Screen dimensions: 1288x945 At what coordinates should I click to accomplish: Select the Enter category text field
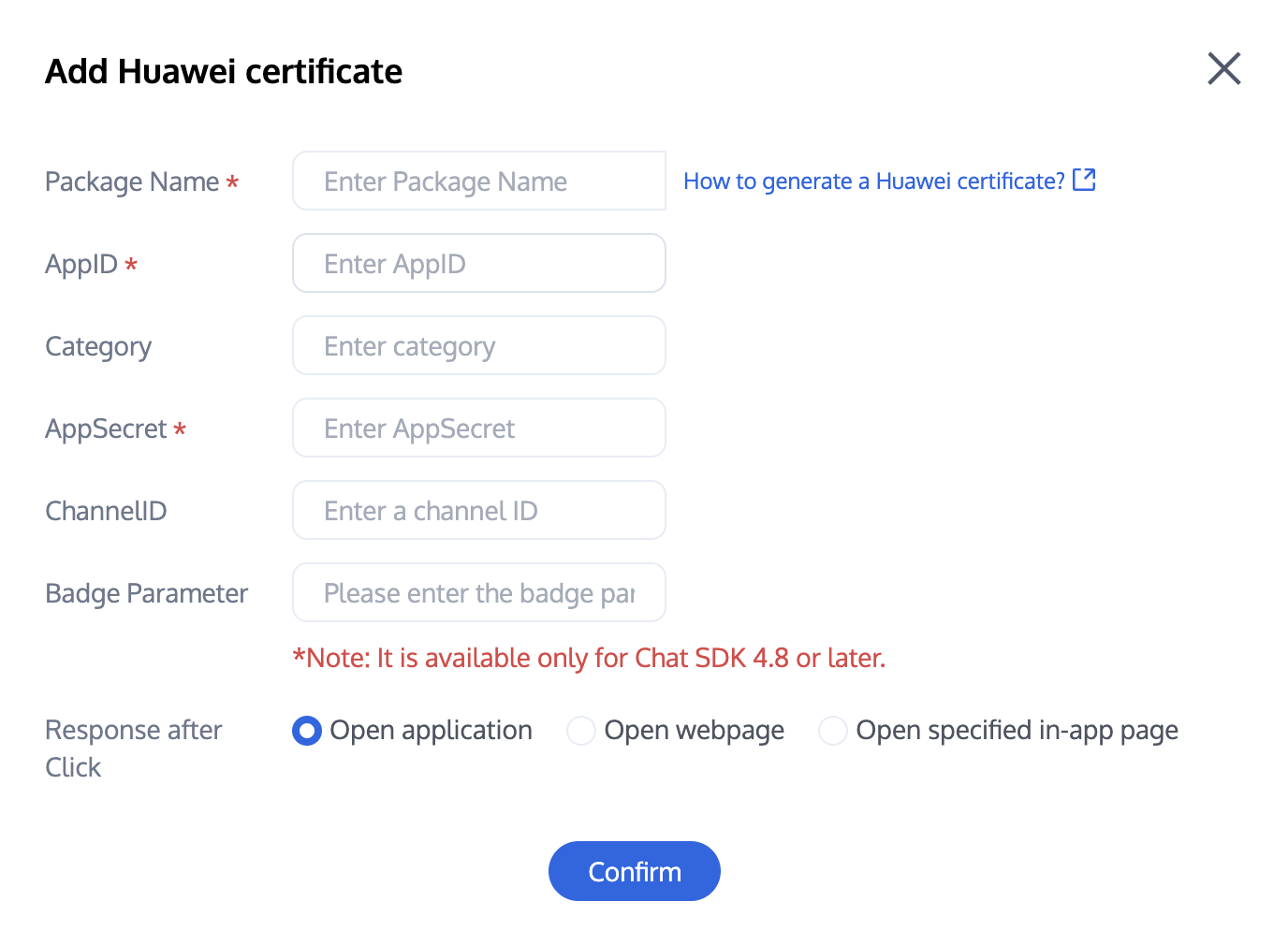[478, 345]
